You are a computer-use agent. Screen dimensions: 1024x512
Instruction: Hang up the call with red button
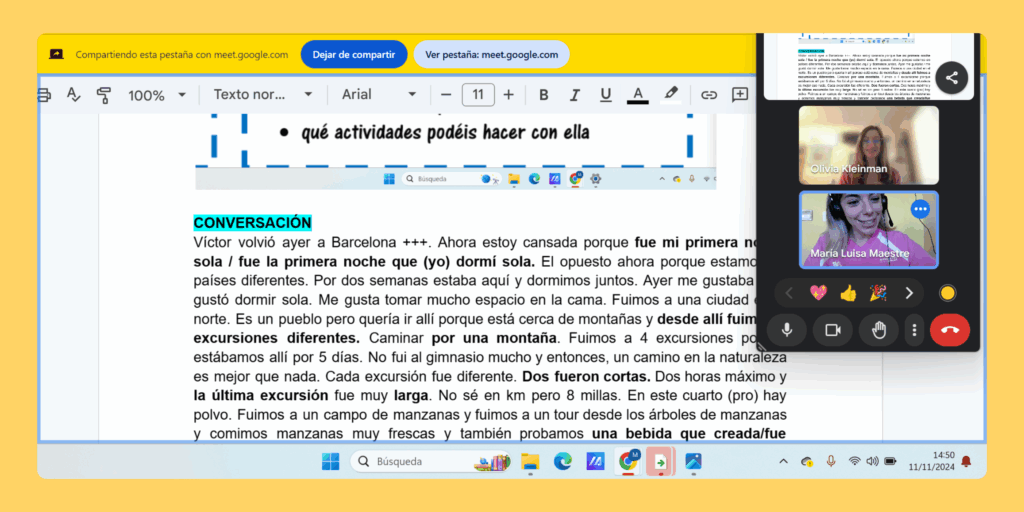tap(949, 330)
